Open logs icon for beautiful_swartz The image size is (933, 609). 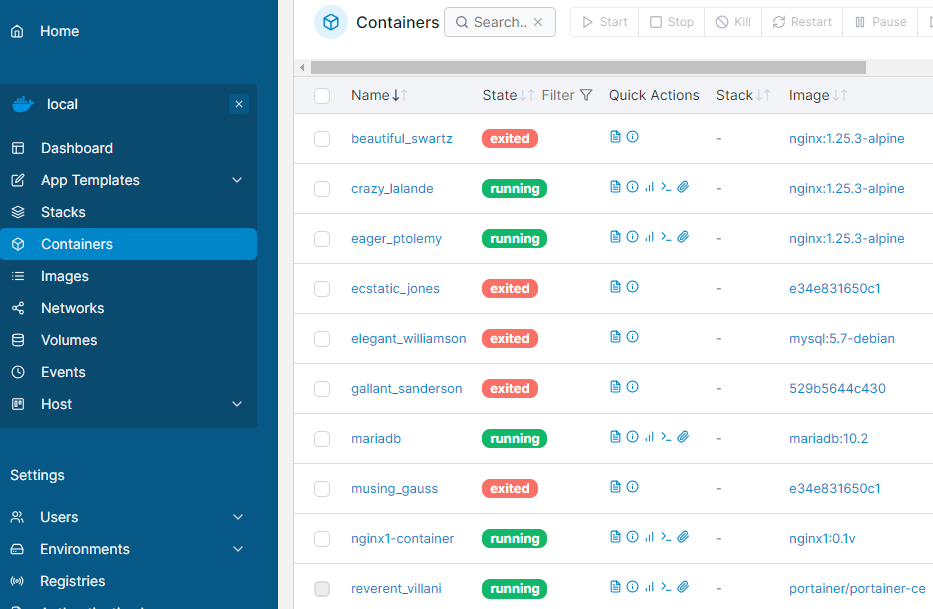[615, 137]
